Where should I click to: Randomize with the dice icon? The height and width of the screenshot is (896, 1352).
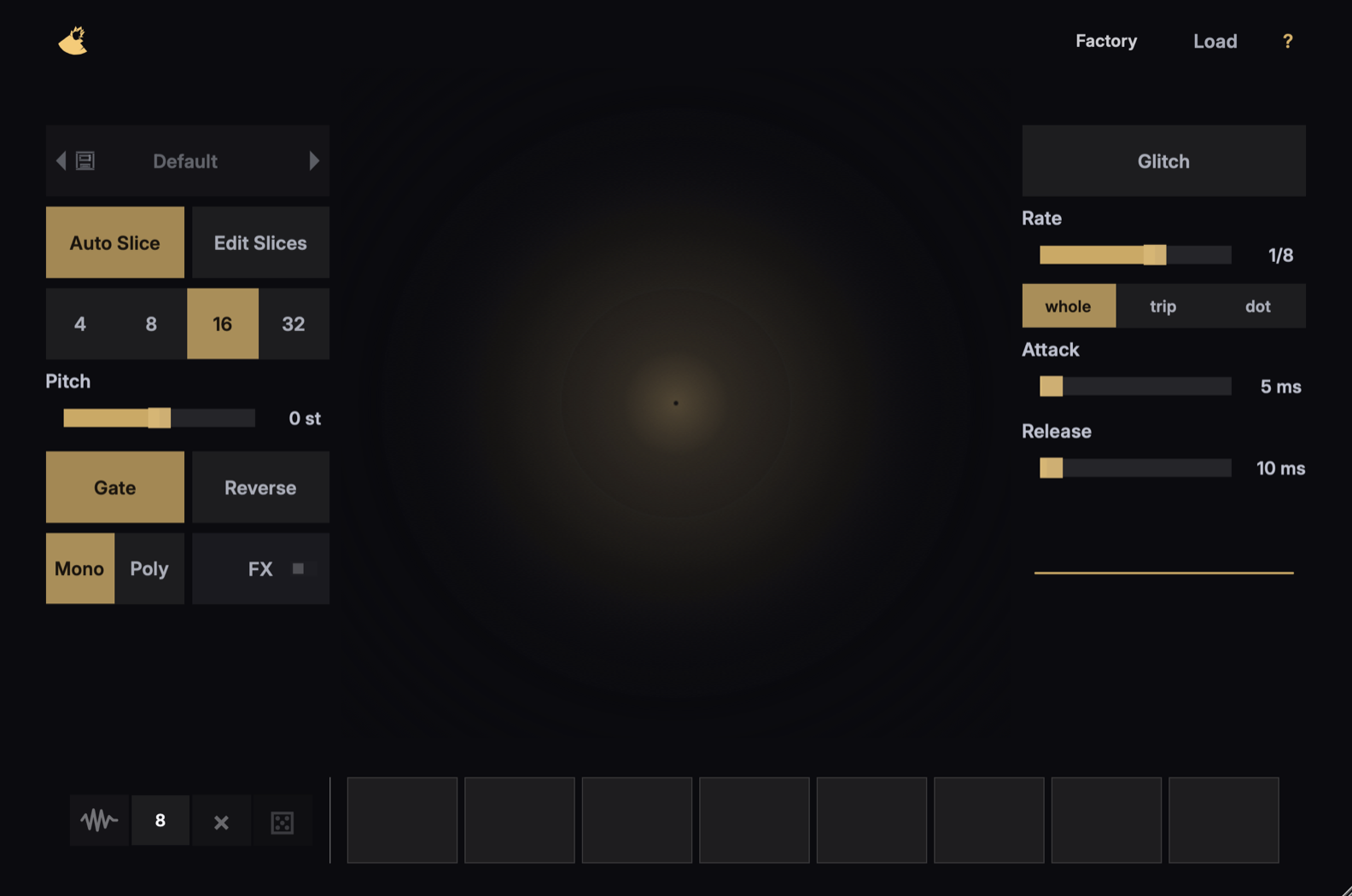pos(282,822)
